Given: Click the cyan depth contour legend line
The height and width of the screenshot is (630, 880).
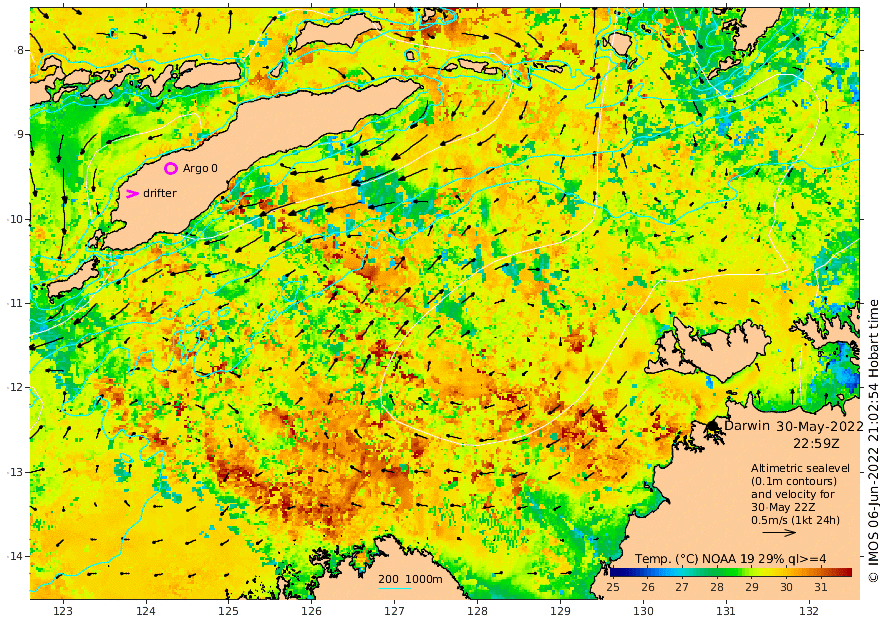Looking at the screenshot, I should click(395, 588).
